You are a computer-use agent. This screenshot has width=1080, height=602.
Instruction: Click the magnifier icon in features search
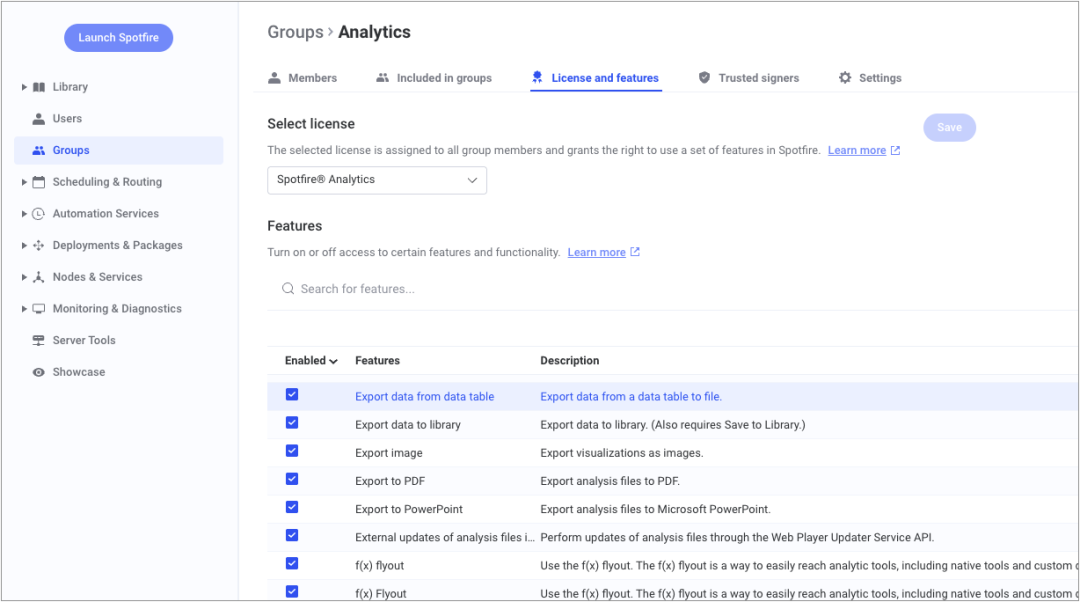coord(288,289)
